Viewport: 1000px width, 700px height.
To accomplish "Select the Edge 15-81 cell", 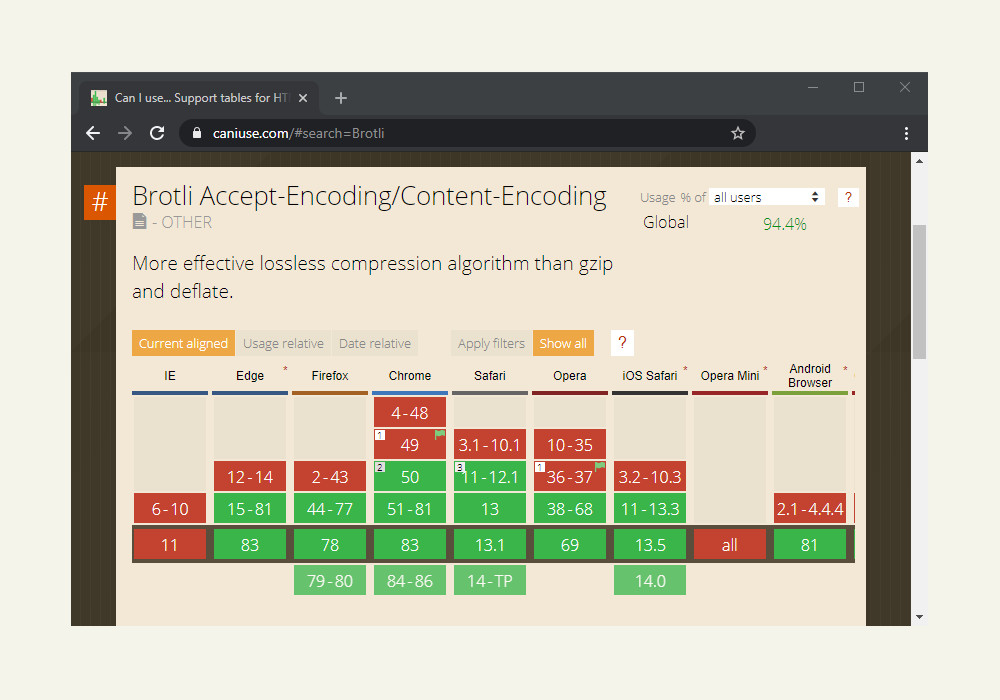I will pos(250,508).
